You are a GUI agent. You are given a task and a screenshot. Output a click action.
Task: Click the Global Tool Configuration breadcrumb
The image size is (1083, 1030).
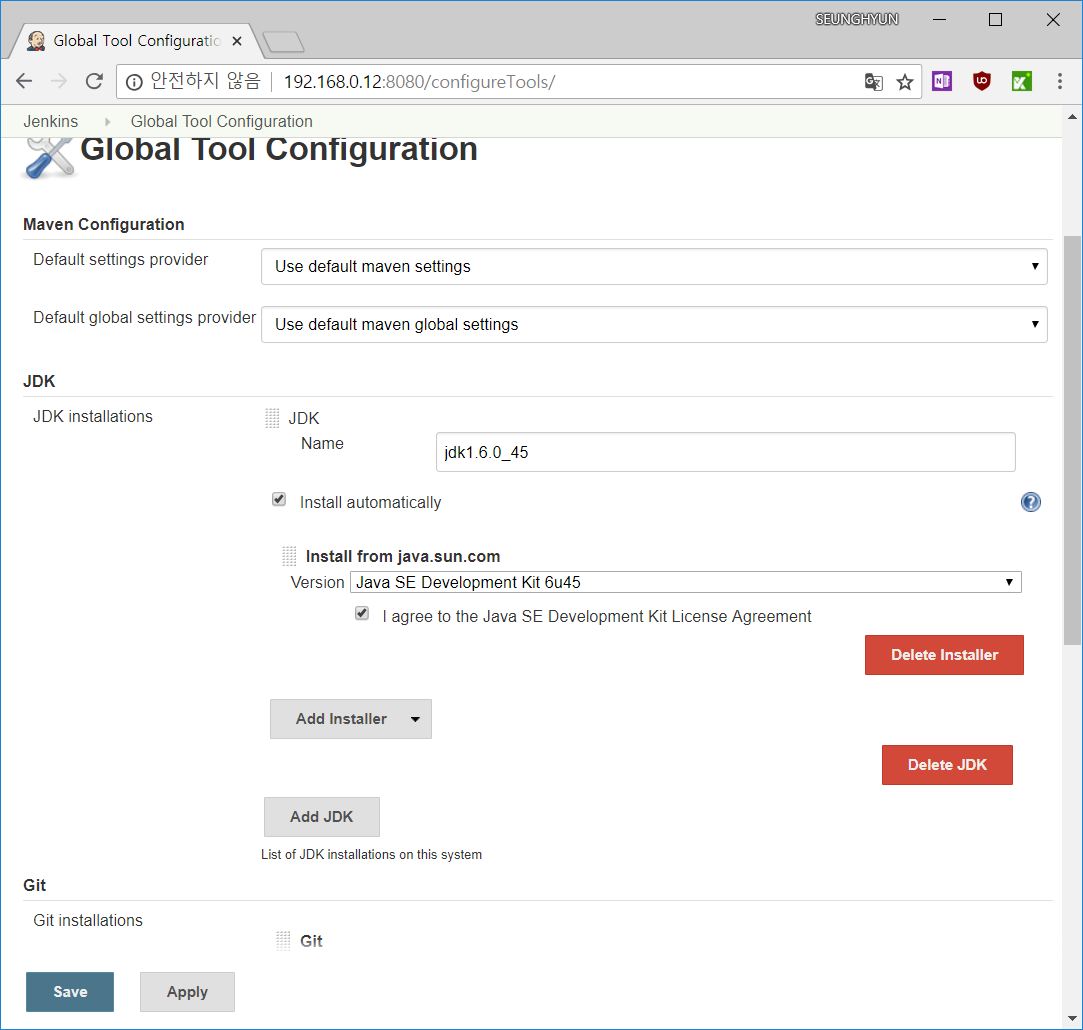(x=222, y=122)
